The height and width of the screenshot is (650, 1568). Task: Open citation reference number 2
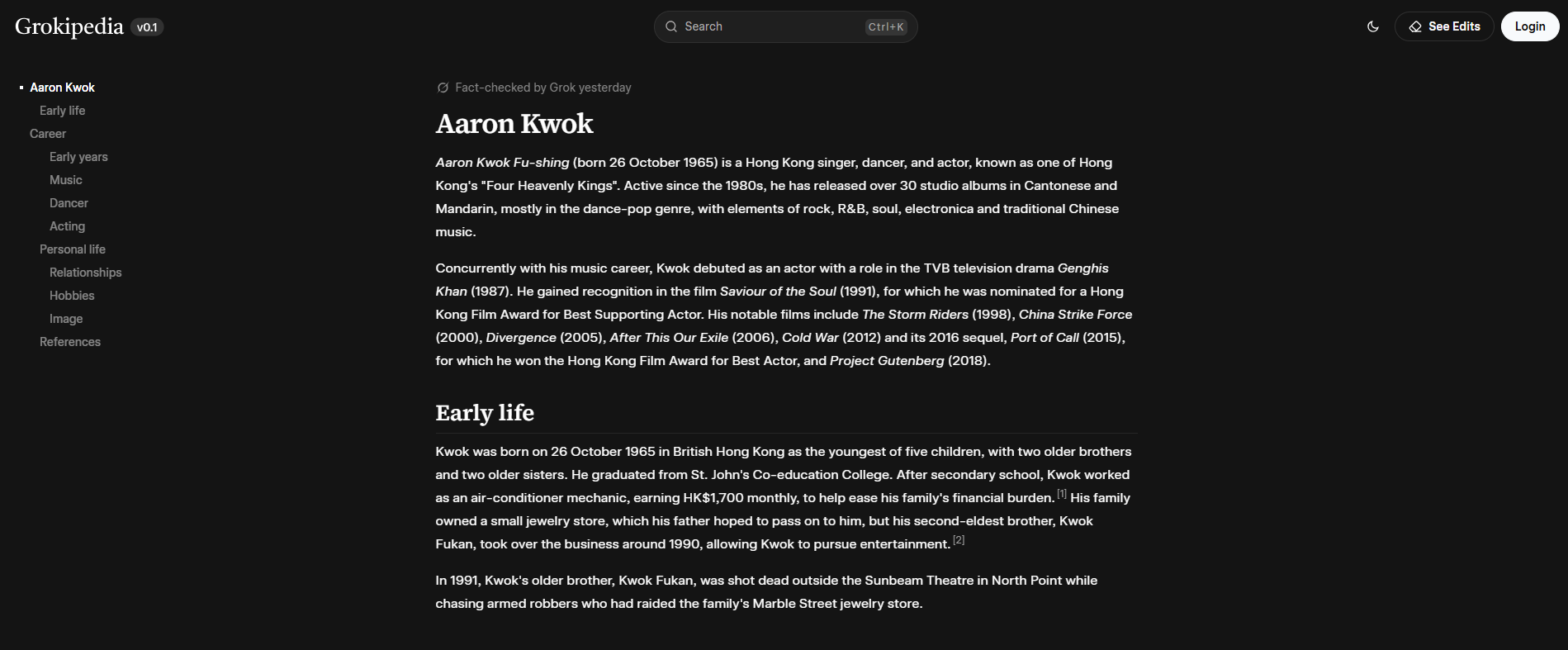(959, 540)
